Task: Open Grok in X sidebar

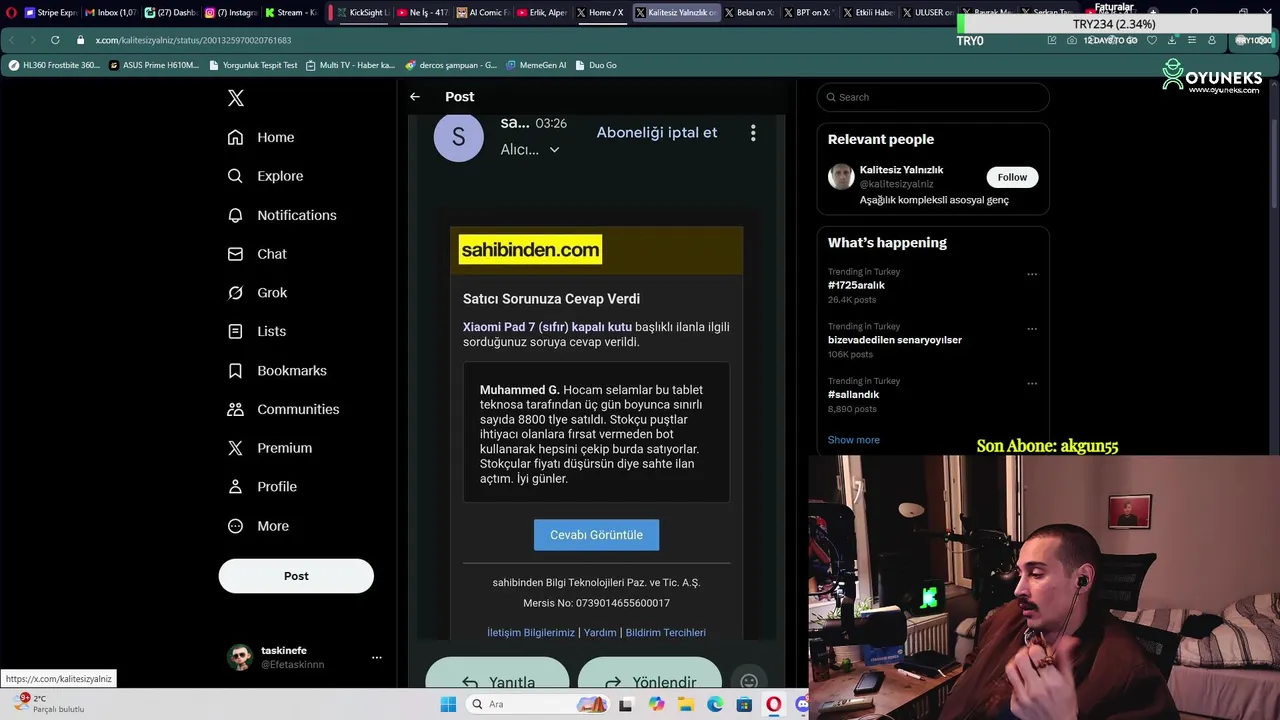Action: click(257, 293)
